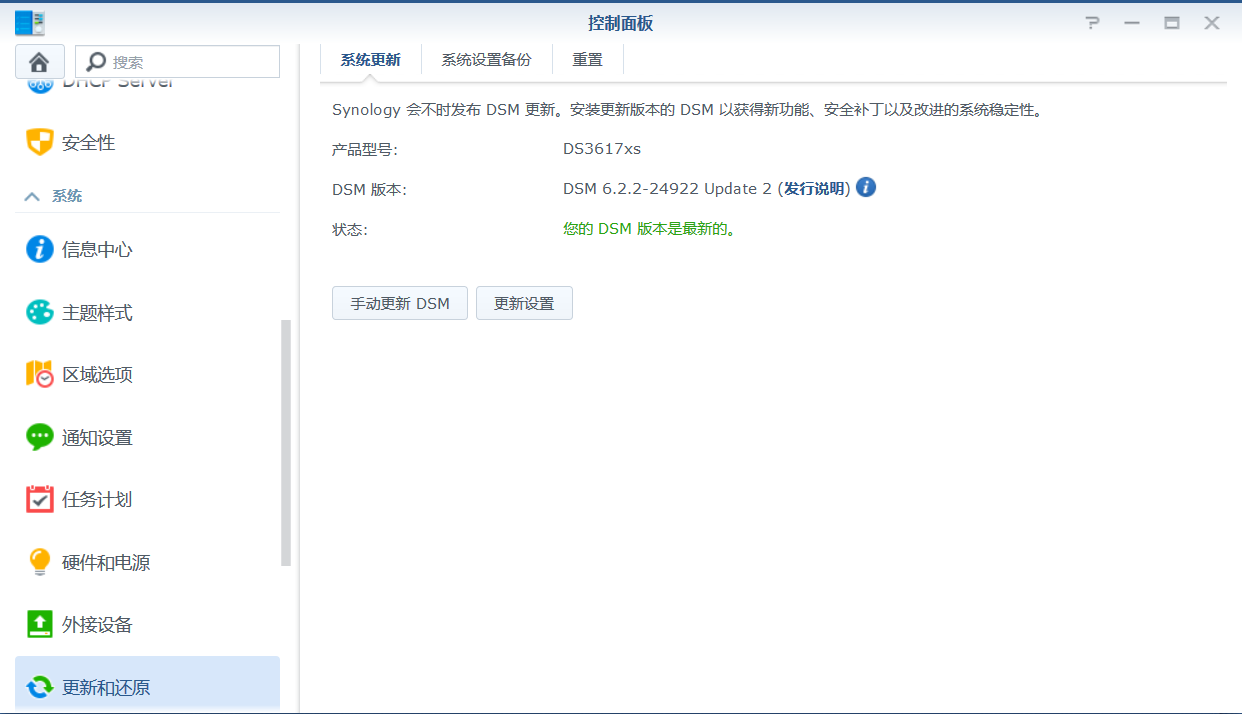Click the Home icon button
Image resolution: width=1242 pixels, height=714 pixels.
40,62
